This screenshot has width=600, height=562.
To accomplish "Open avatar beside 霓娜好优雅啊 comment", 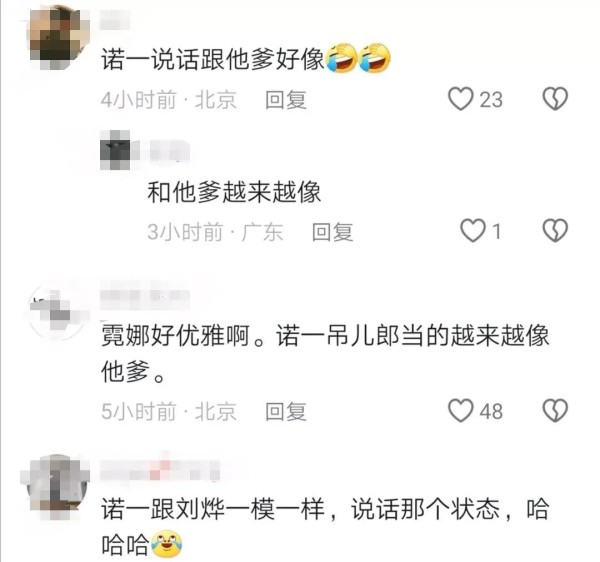I will click(59, 312).
